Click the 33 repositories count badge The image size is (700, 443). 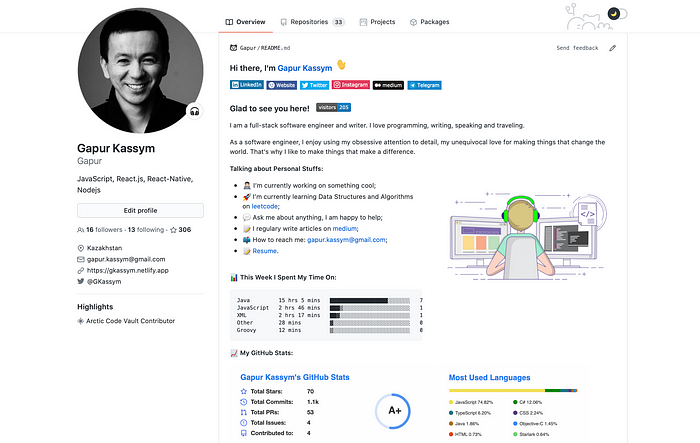[x=338, y=22]
